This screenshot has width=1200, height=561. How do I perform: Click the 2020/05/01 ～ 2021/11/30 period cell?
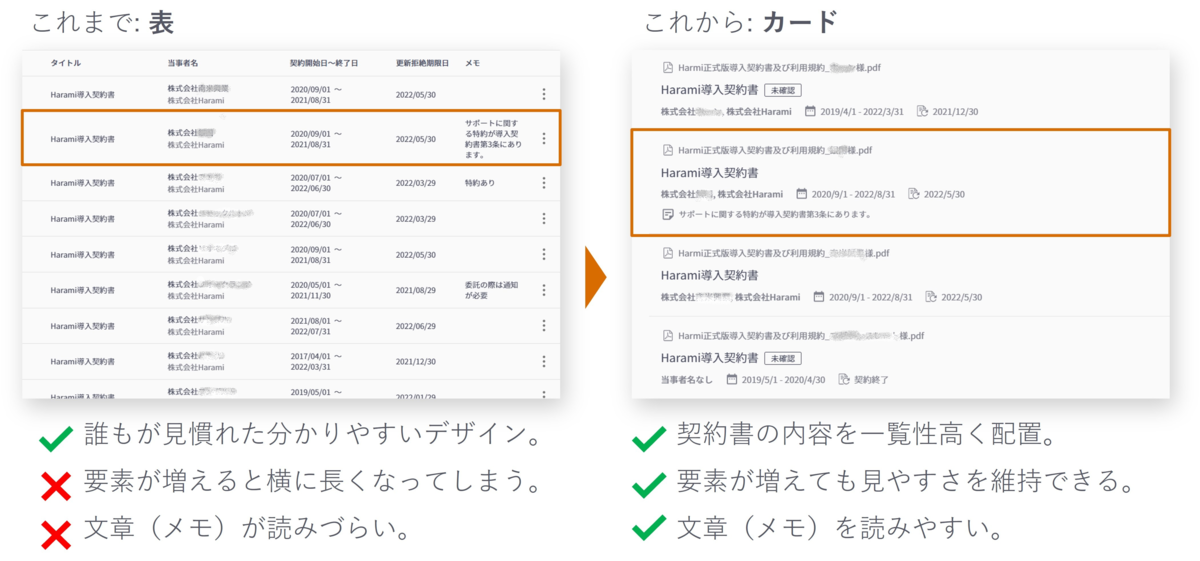click(x=317, y=290)
